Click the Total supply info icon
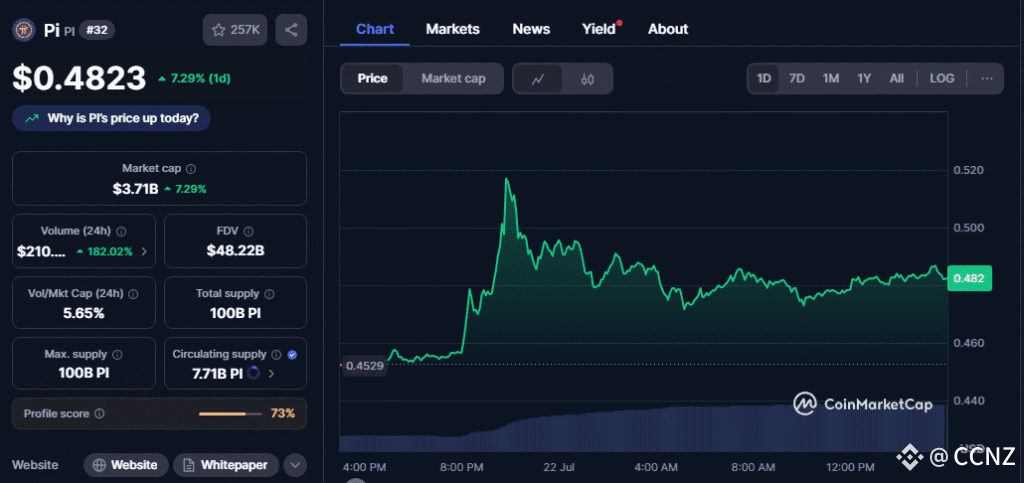The height and width of the screenshot is (483, 1024). point(269,294)
